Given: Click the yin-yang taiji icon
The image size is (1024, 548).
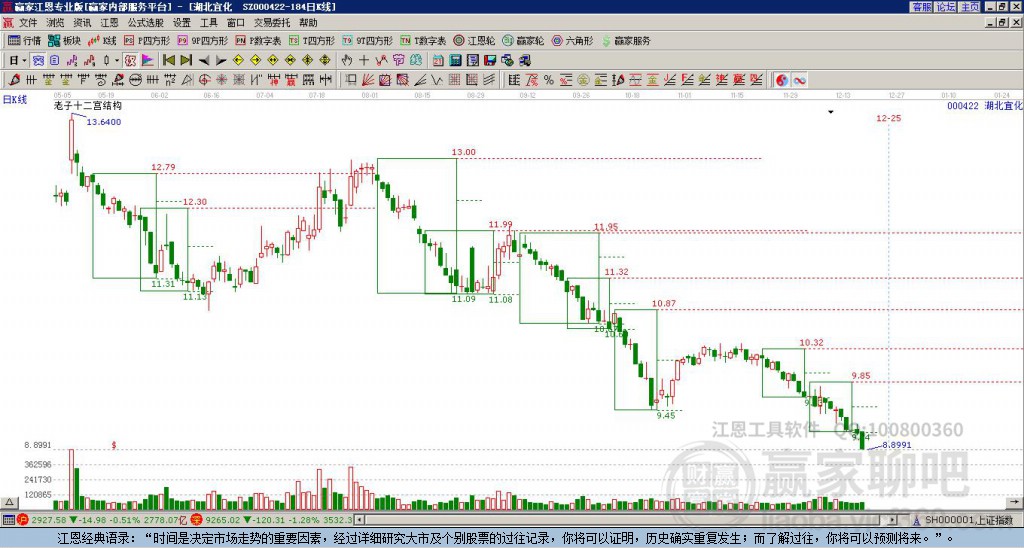Looking at the screenshot, I should click(x=782, y=80).
